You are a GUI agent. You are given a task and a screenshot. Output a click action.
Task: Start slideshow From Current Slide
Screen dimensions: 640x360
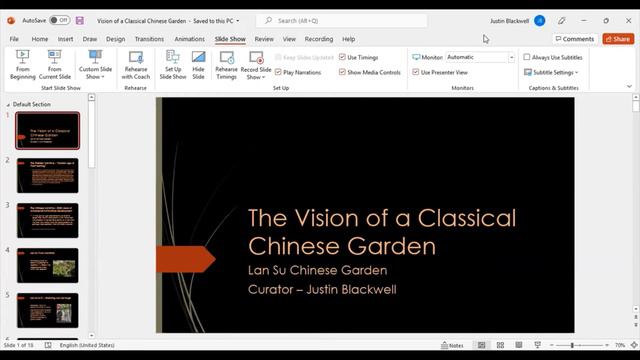[55, 65]
